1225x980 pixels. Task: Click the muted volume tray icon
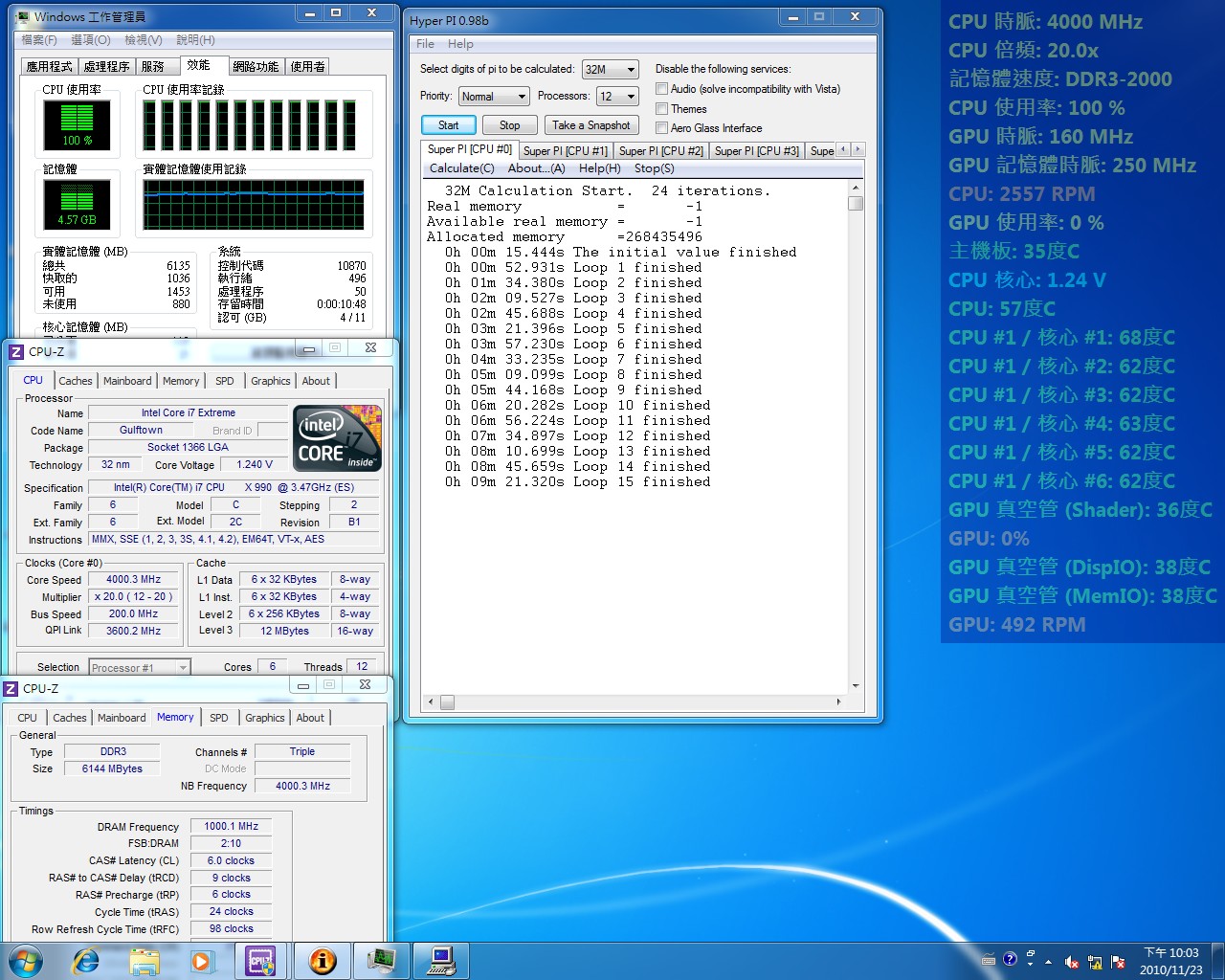point(1072,962)
